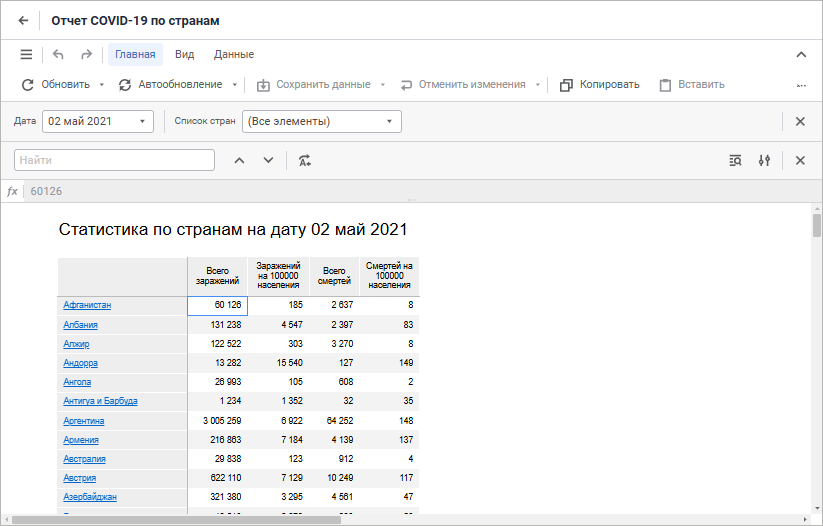The height and width of the screenshot is (526, 823).
Task: Click the undo arrow icon
Action: click(x=58, y=54)
